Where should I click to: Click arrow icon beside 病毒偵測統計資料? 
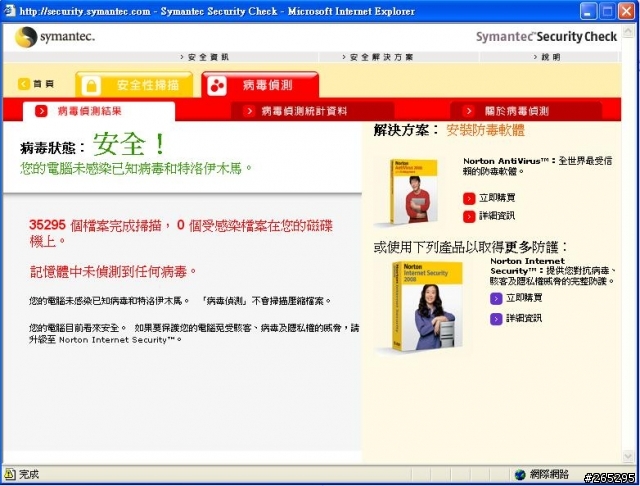(249, 111)
